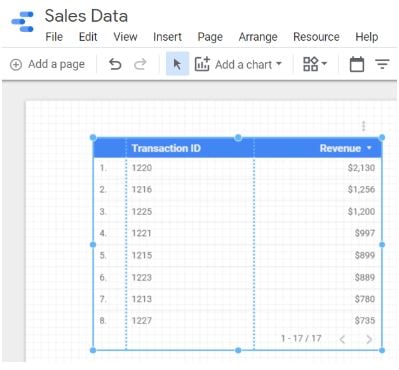
Task: Go to previous table page
Action: click(342, 339)
